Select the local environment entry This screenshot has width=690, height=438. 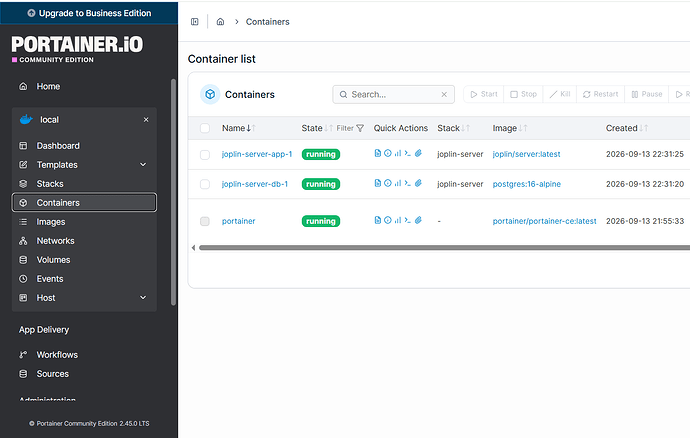84,120
